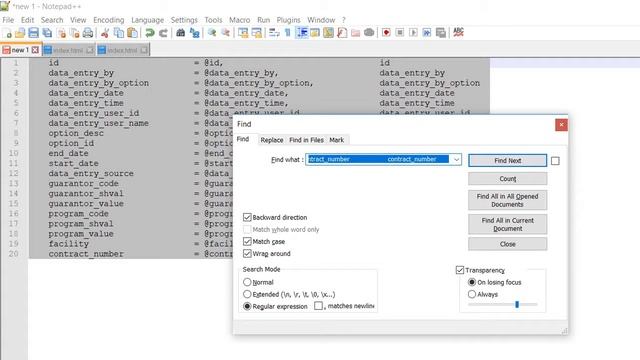
Task: Toggle word wrap toolbar icon
Action: pyautogui.click(x=274, y=33)
